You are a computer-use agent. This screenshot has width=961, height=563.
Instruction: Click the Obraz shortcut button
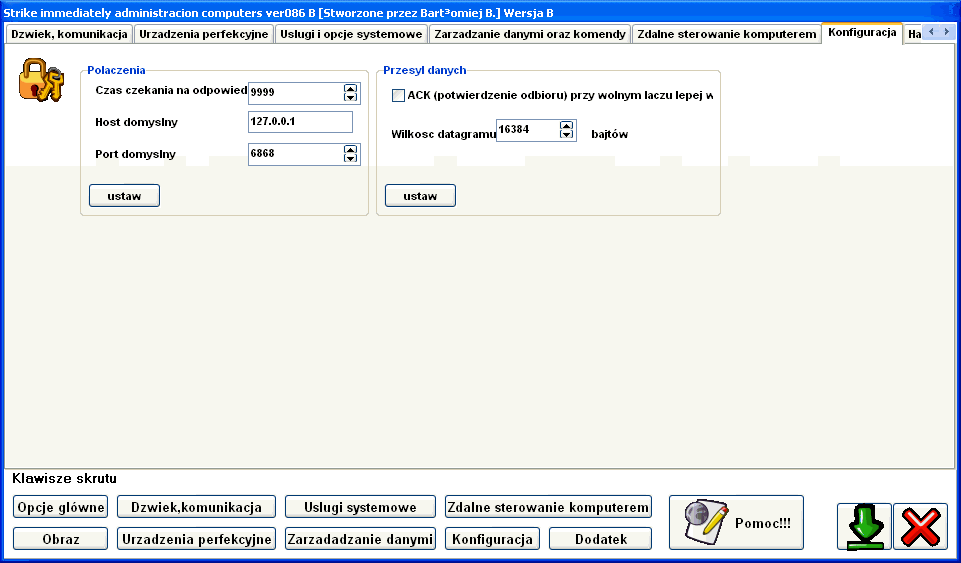[61, 539]
